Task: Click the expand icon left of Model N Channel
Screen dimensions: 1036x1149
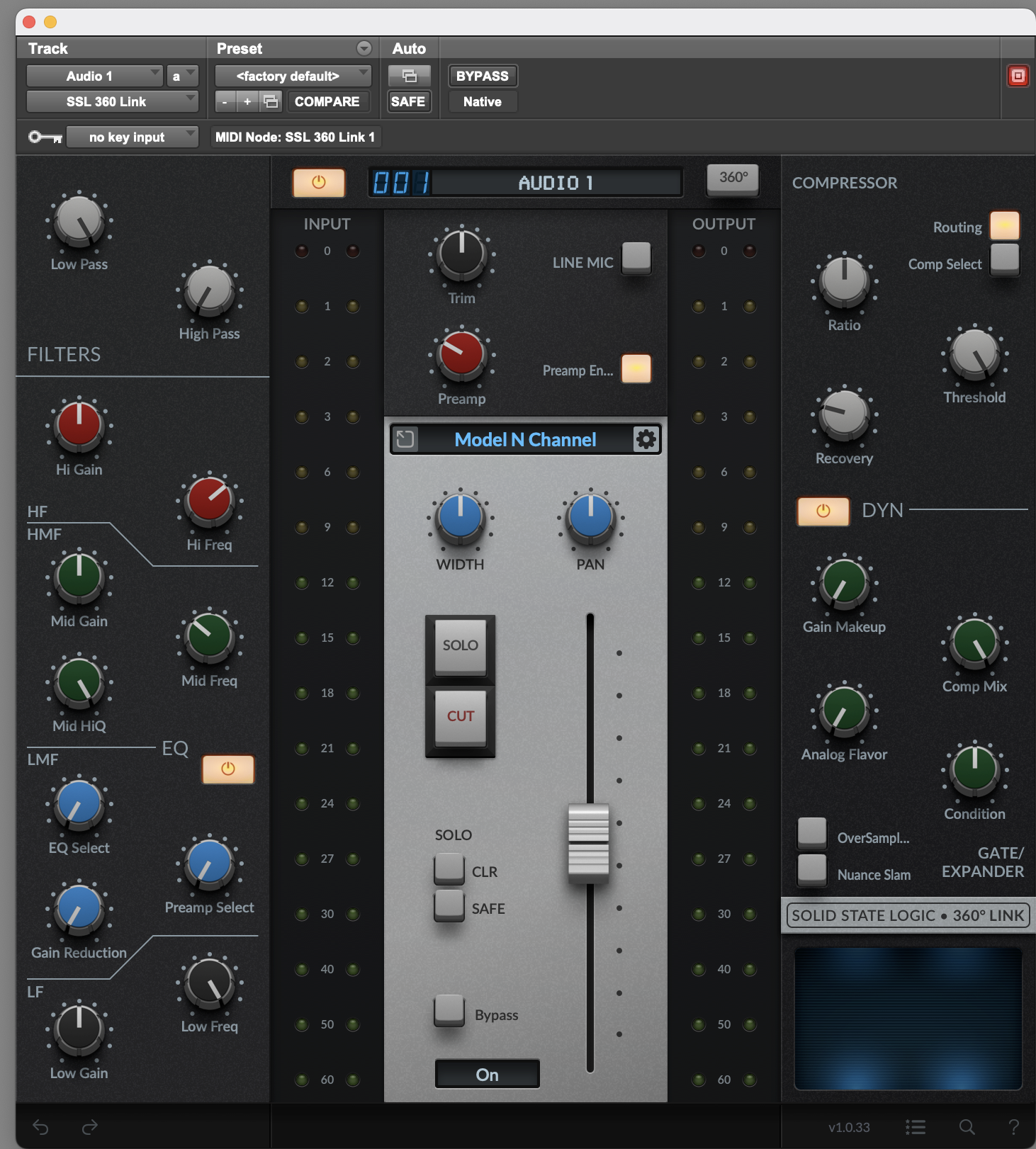Action: pyautogui.click(x=405, y=439)
